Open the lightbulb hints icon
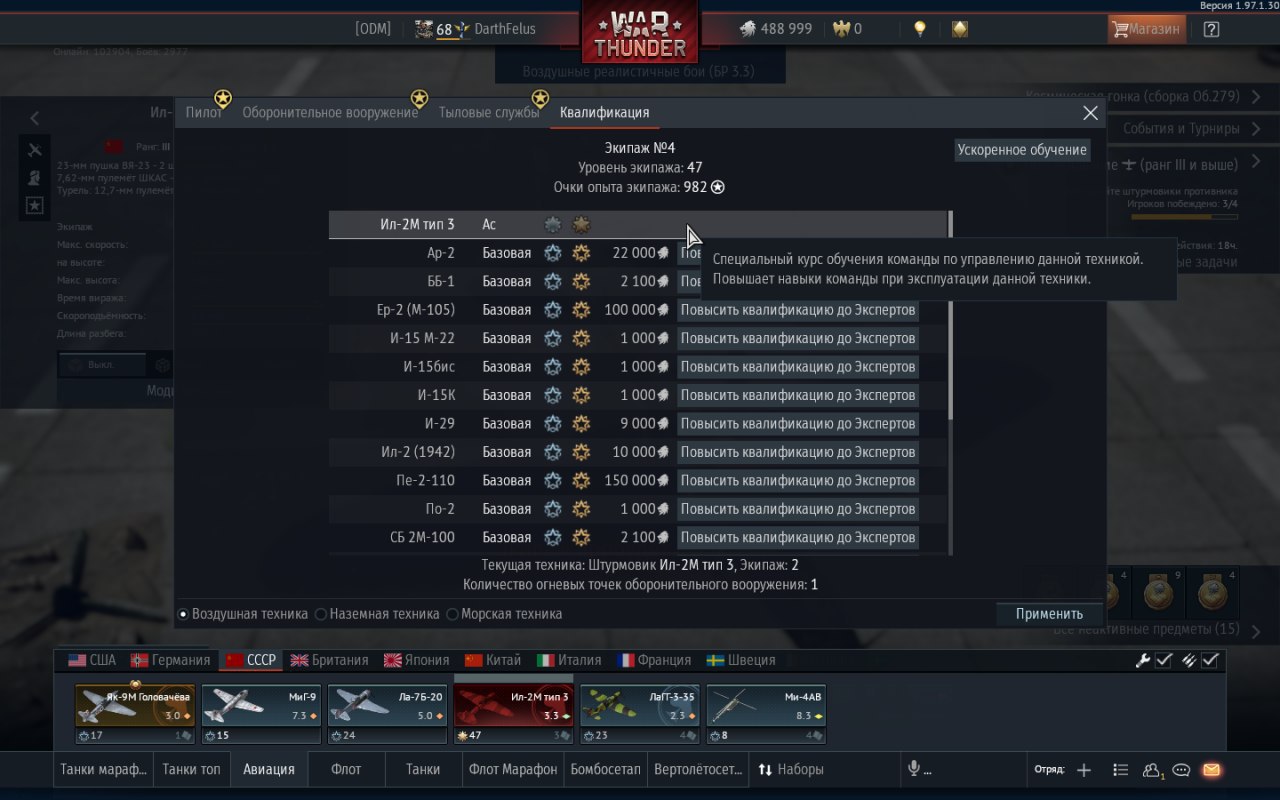Viewport: 1280px width, 800px height. point(920,29)
